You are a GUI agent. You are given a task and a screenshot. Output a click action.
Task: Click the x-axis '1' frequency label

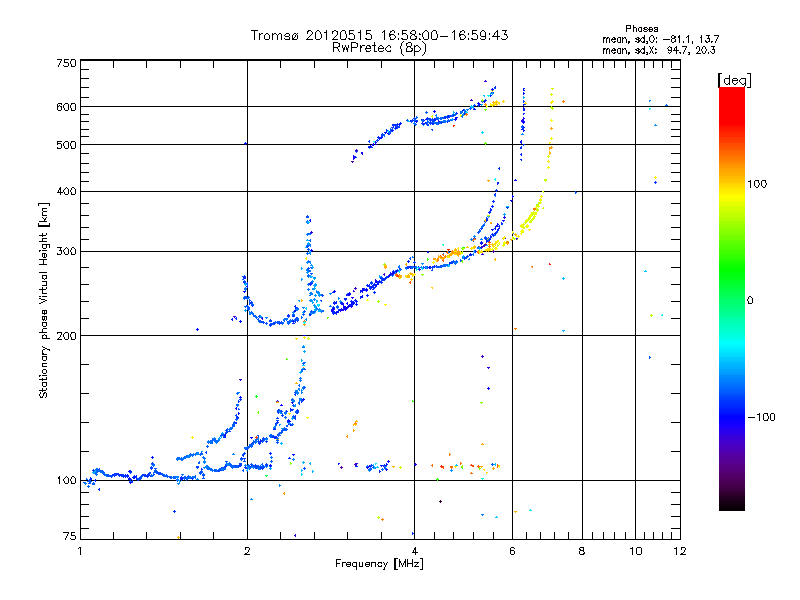coord(81,551)
